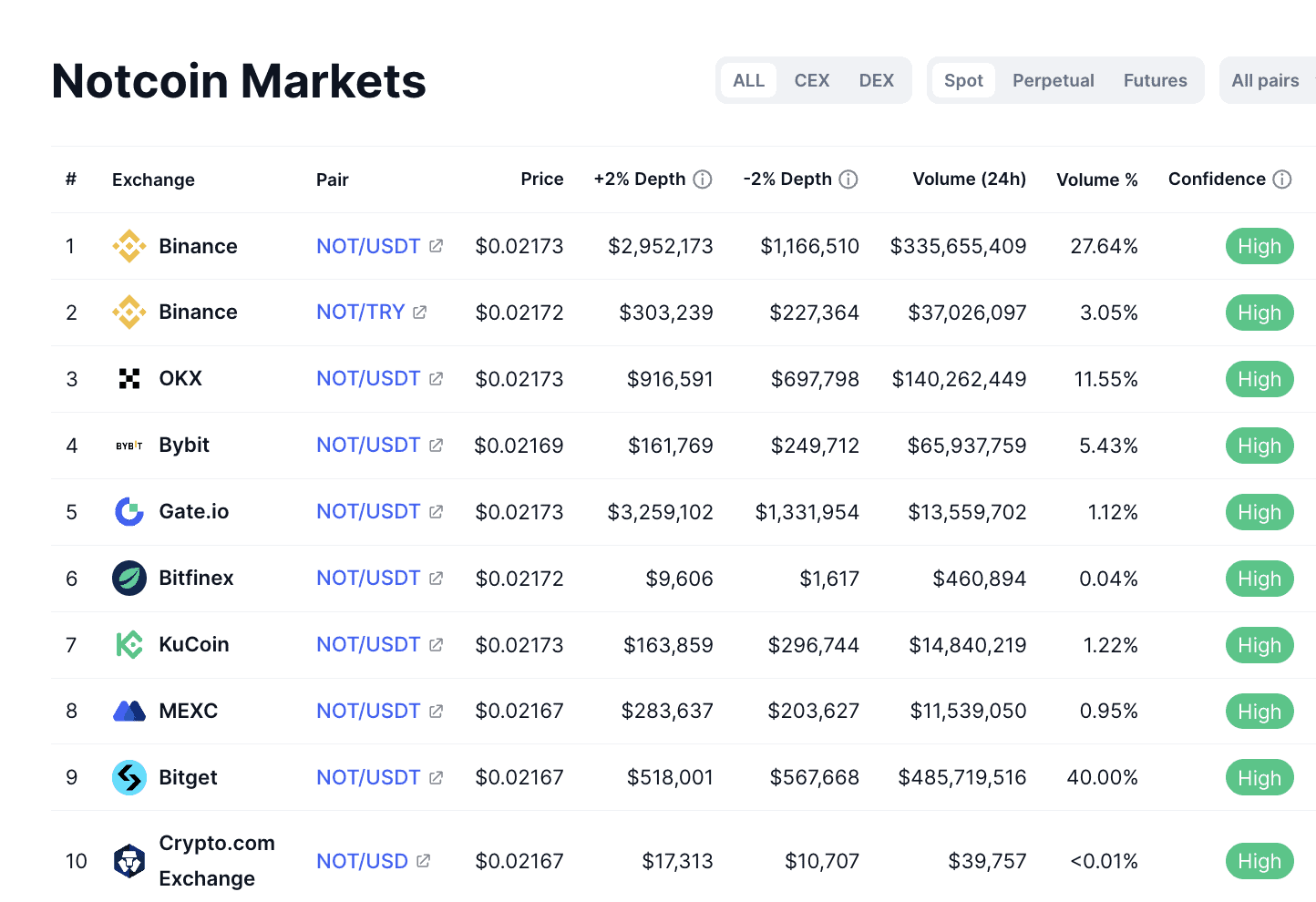This screenshot has height=902, width=1316.
Task: Click the Binance logo in row 1
Action: coord(129,246)
